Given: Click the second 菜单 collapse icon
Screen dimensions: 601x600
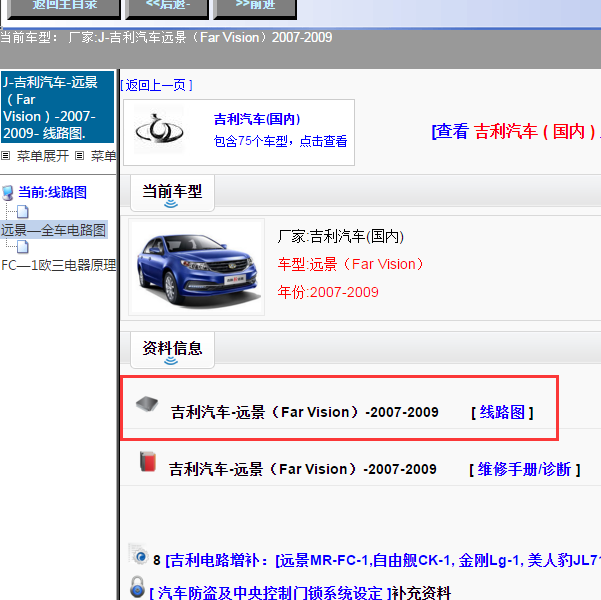Looking at the screenshot, I should [x=79, y=155].
